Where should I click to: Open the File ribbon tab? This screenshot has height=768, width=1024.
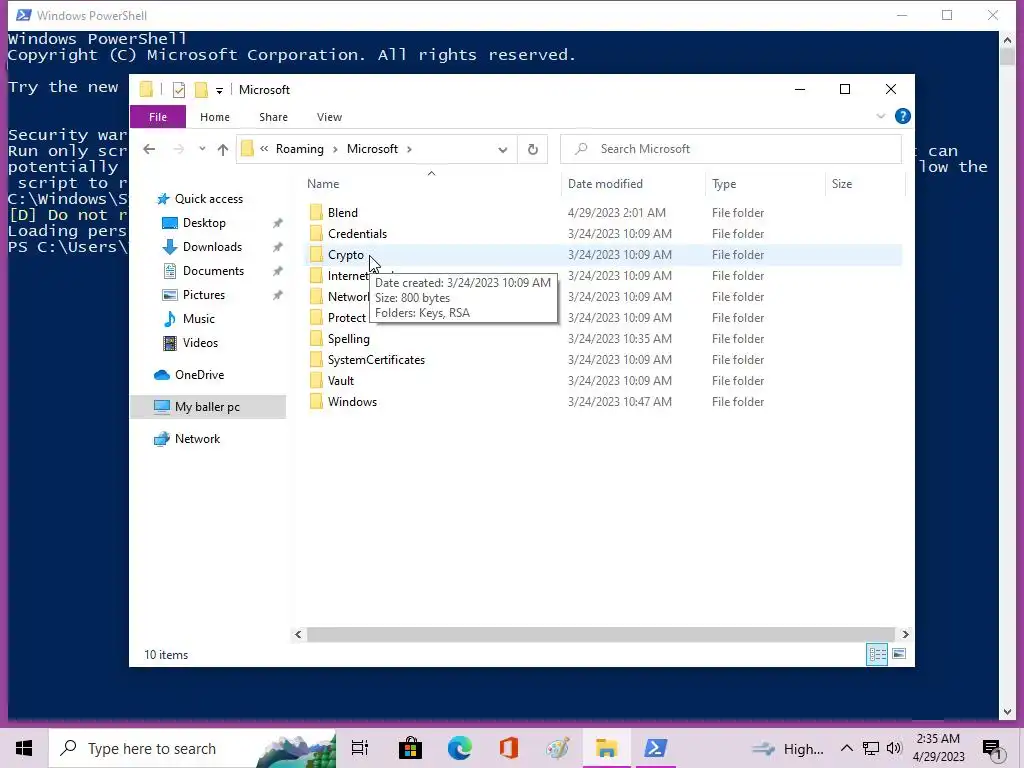pos(158,117)
